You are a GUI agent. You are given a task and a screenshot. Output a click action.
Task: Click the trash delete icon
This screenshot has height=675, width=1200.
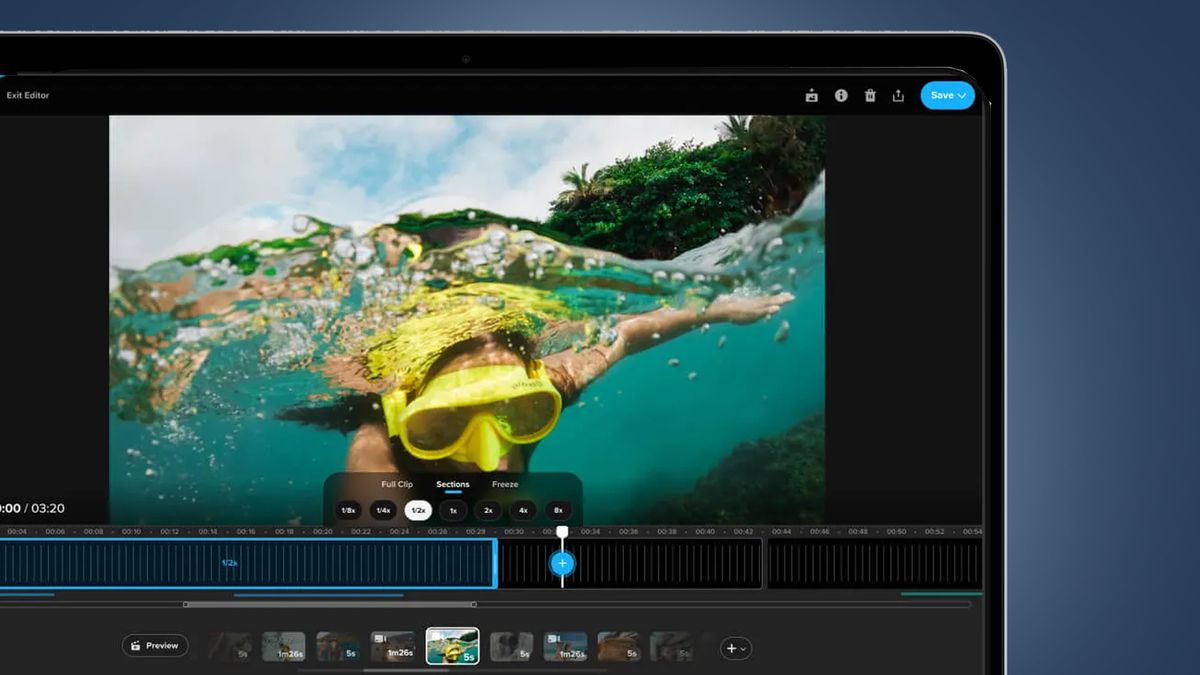870,96
